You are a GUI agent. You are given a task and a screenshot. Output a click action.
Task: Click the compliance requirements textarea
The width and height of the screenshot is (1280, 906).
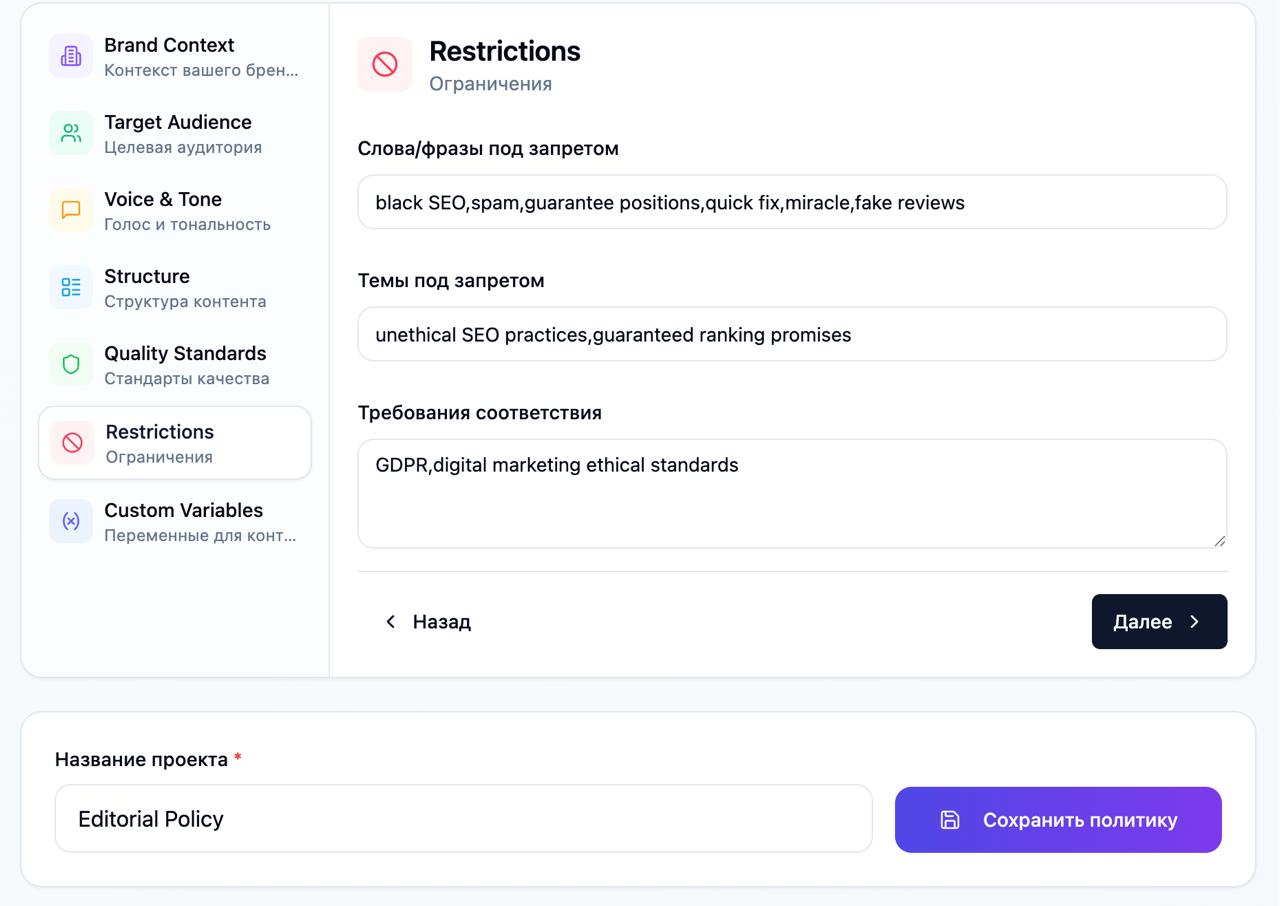[792, 493]
